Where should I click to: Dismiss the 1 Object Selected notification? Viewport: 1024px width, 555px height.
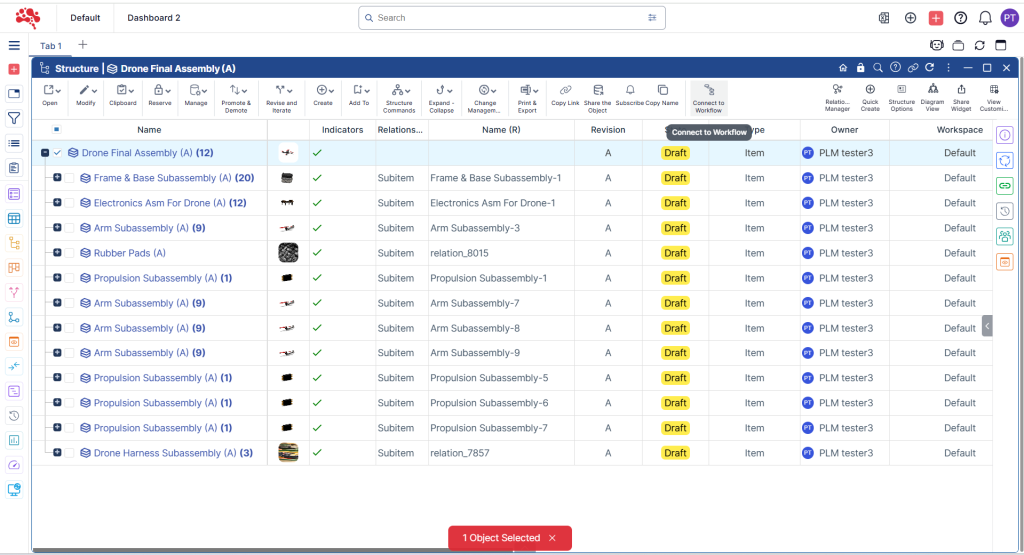click(x=551, y=538)
